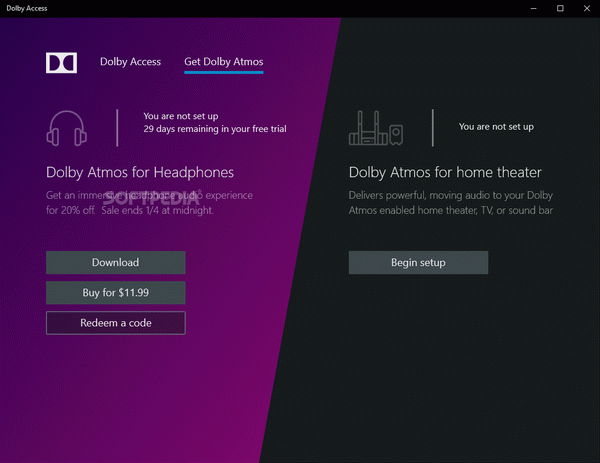The width and height of the screenshot is (600, 463).
Task: Click '29 days remaining in your free trial'
Action: (x=215, y=129)
